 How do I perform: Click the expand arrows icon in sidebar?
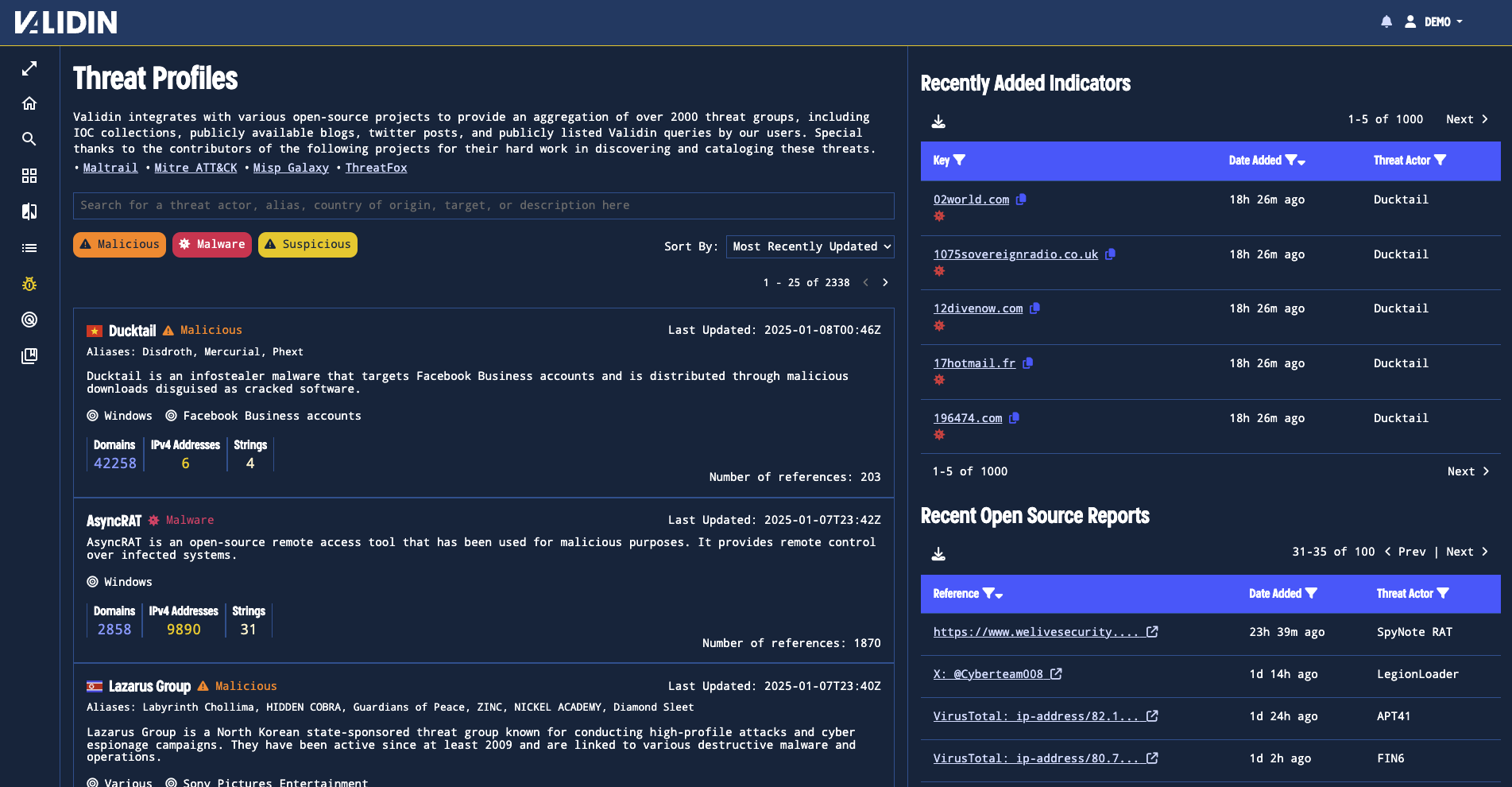[x=29, y=68]
